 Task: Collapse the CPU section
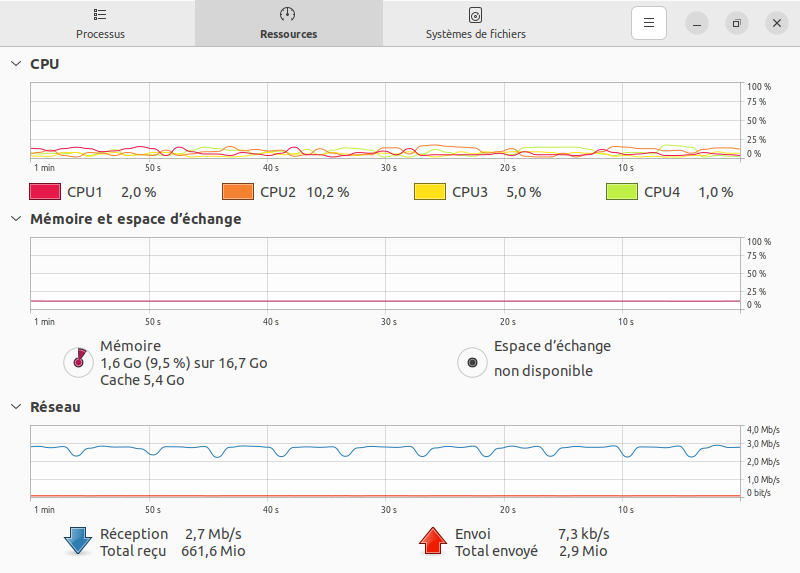15,64
